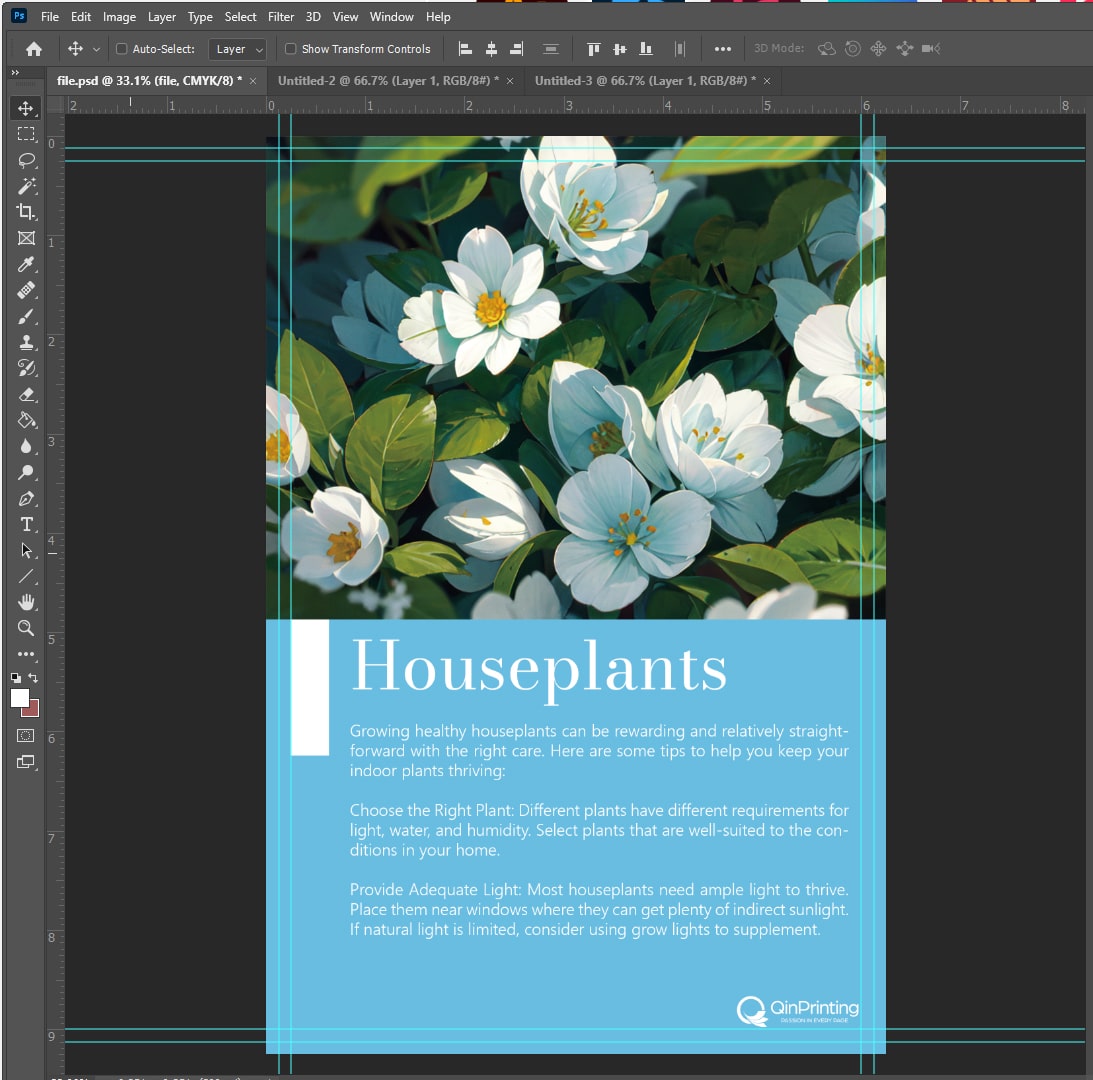Close the Untitled-3 document tab
The image size is (1093, 1080).
767,81
